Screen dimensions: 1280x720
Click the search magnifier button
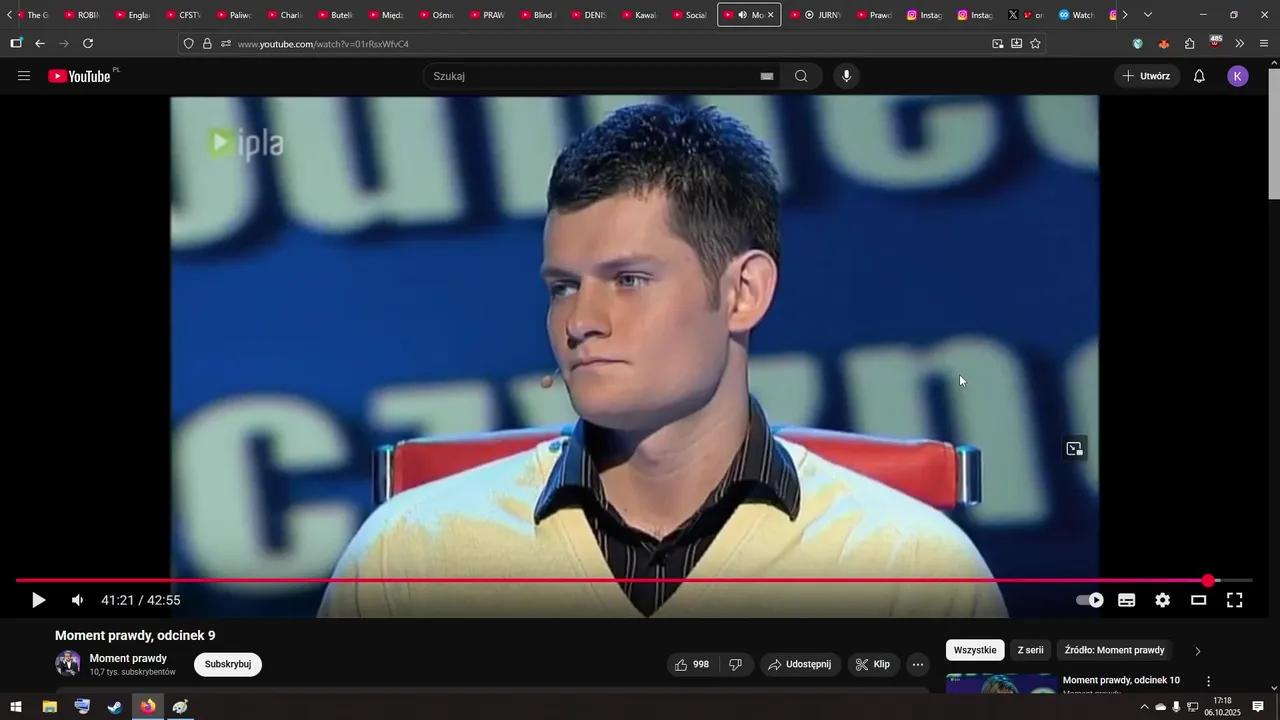pyautogui.click(x=801, y=76)
